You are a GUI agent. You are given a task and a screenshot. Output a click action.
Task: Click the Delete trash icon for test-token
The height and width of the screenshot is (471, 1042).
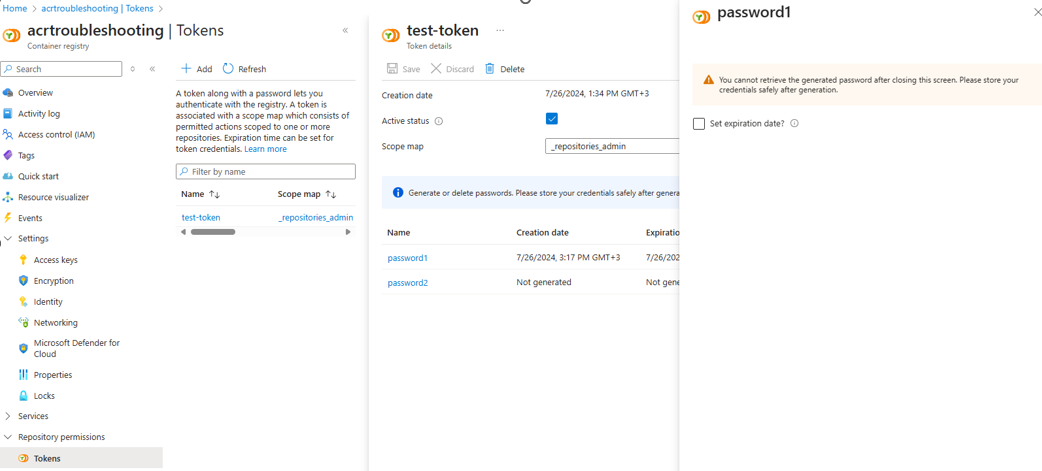pyautogui.click(x=490, y=69)
